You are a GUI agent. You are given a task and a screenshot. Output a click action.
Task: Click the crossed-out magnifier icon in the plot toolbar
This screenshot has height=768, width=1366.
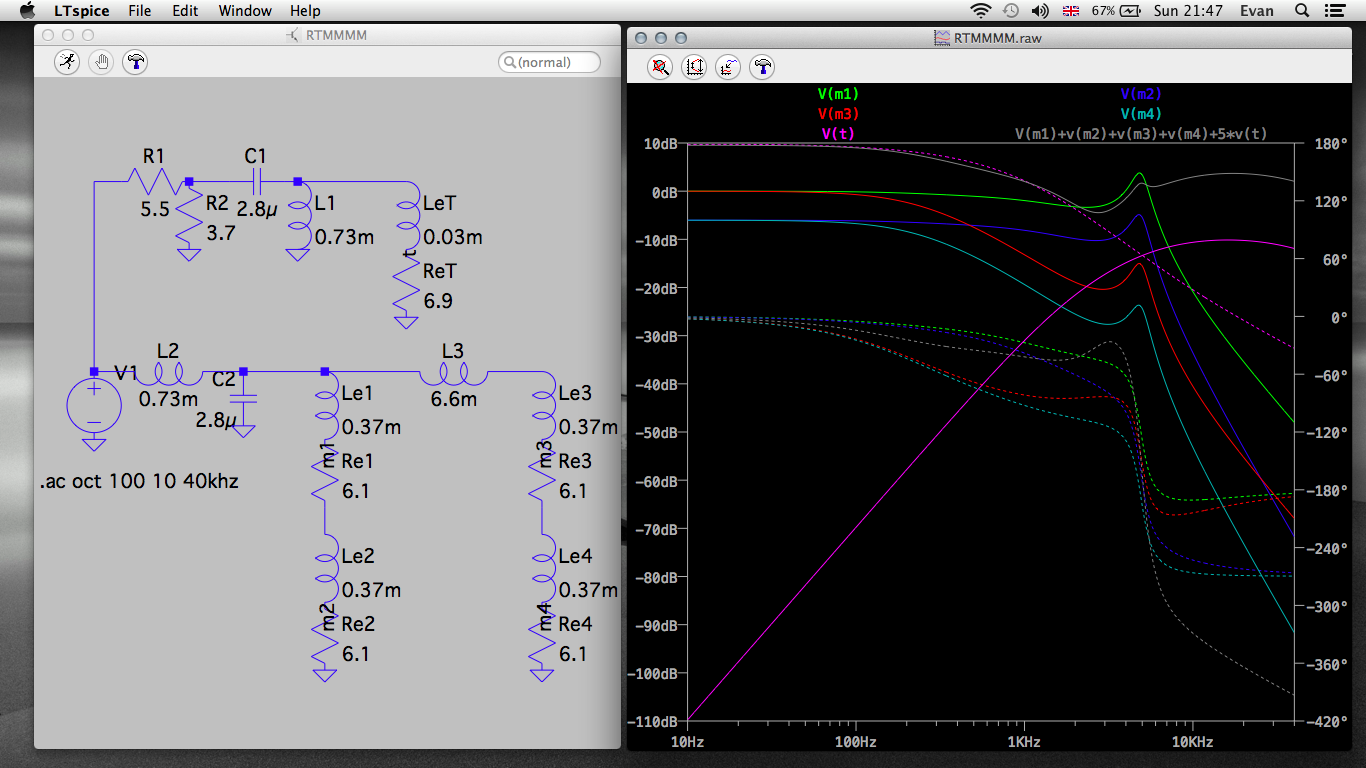pos(660,67)
